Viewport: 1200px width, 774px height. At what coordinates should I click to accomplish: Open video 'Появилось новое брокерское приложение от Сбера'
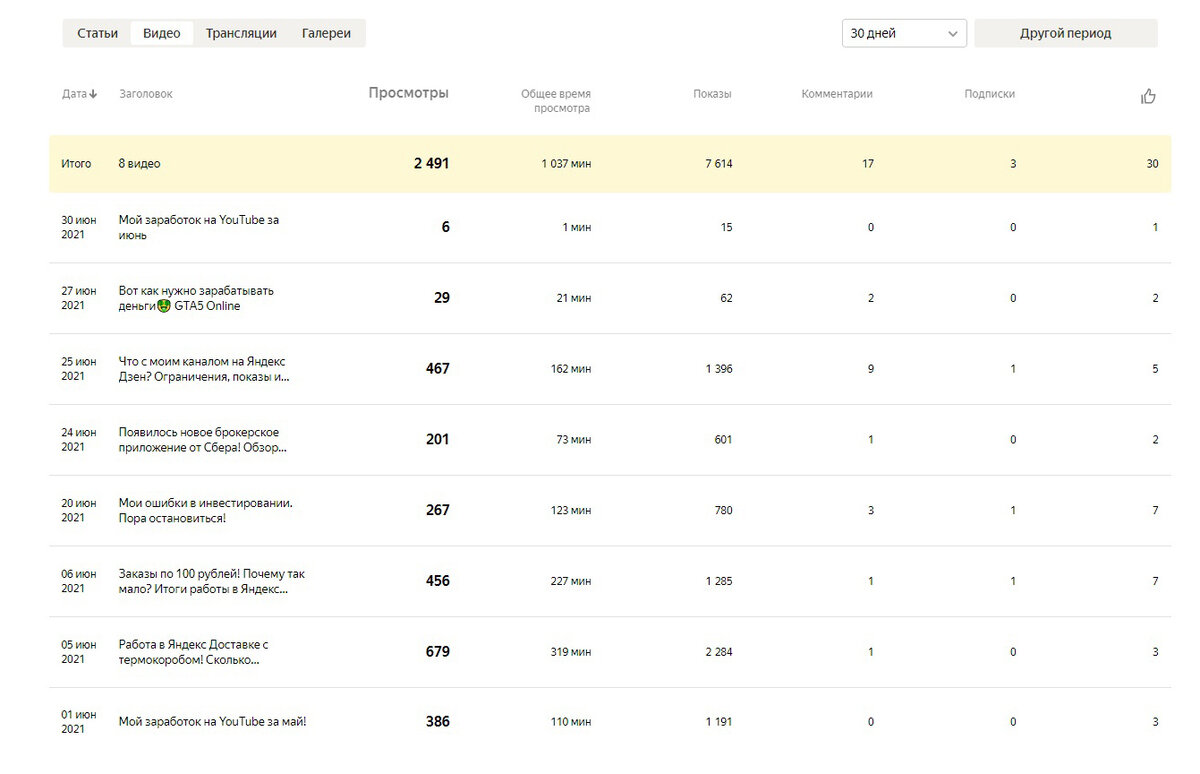point(203,440)
